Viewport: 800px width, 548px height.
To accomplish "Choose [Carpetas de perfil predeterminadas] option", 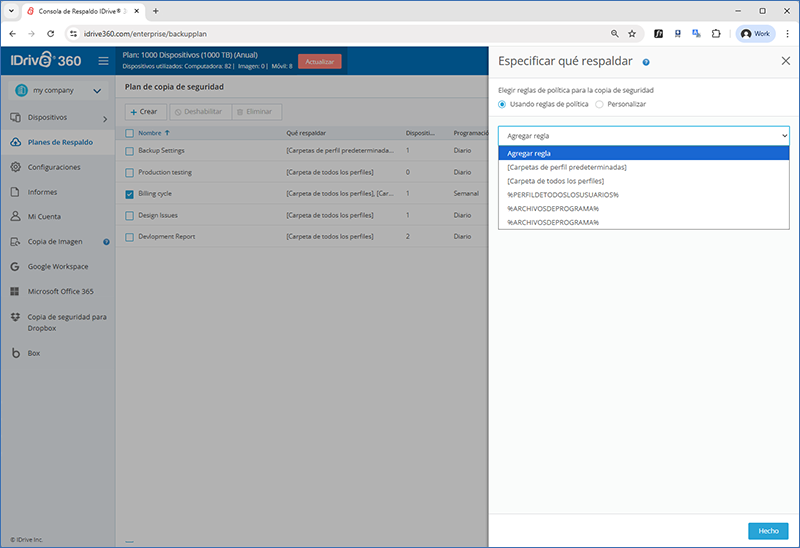I will 567,167.
